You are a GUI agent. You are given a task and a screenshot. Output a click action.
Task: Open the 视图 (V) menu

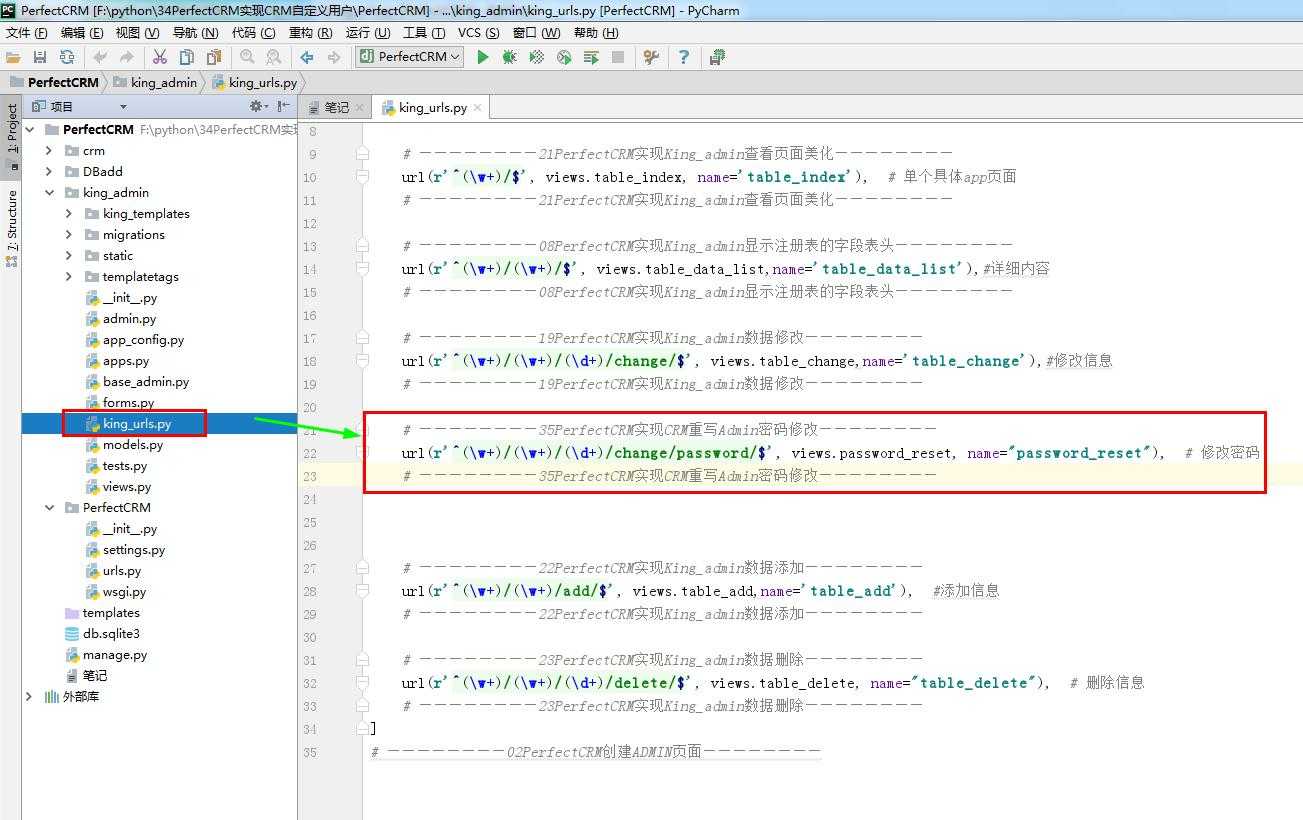(137, 33)
